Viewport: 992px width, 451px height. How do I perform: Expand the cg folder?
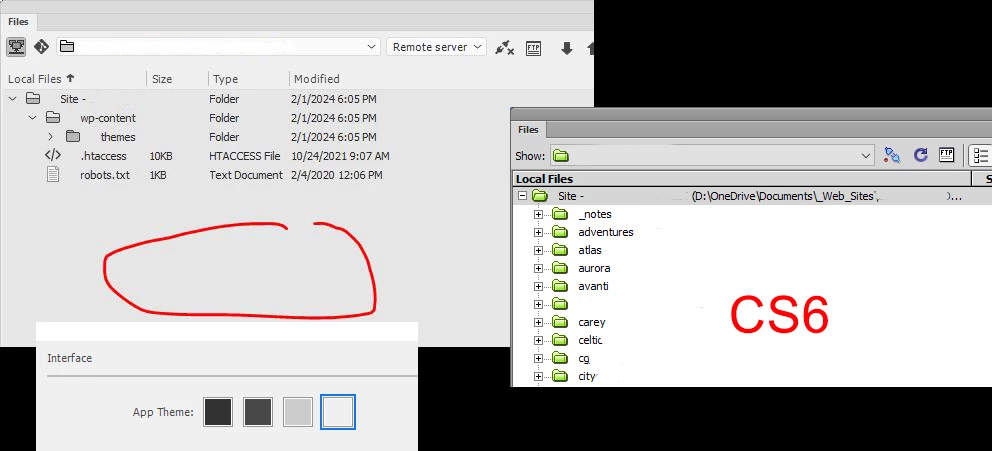tap(538, 358)
